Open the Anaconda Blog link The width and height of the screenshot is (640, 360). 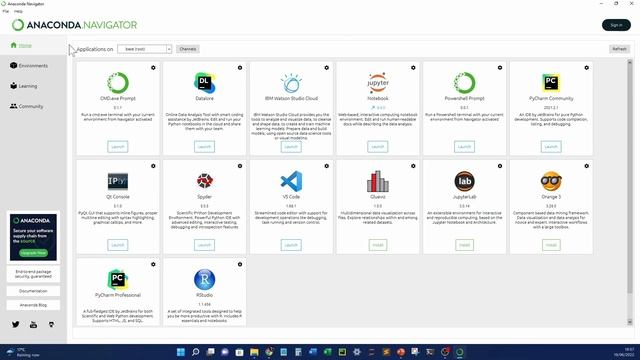pos(33,305)
